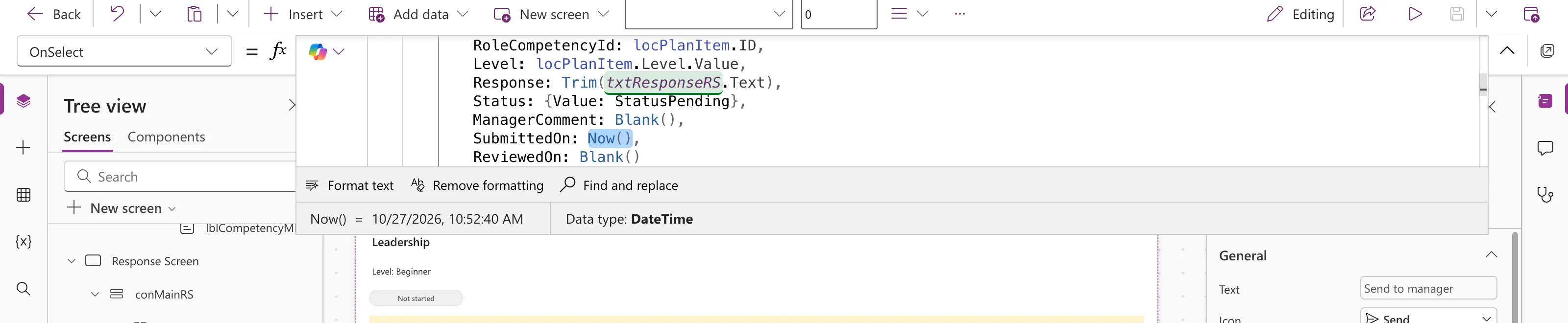Open Find and replace
This screenshot has width=1568, height=323.
[x=618, y=185]
